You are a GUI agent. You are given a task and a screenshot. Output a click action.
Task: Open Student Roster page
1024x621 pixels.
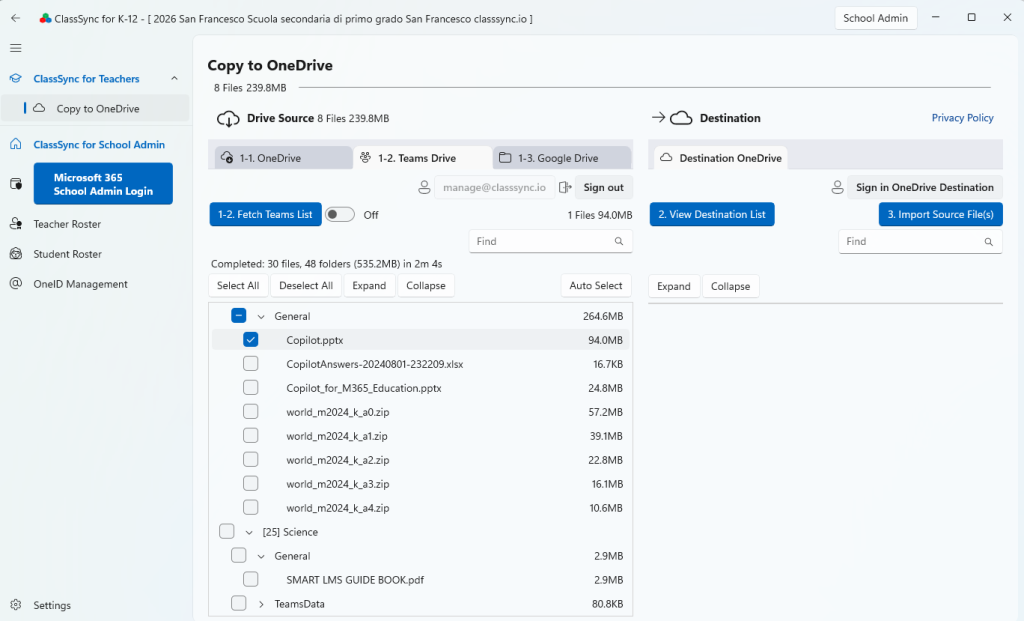[67, 254]
